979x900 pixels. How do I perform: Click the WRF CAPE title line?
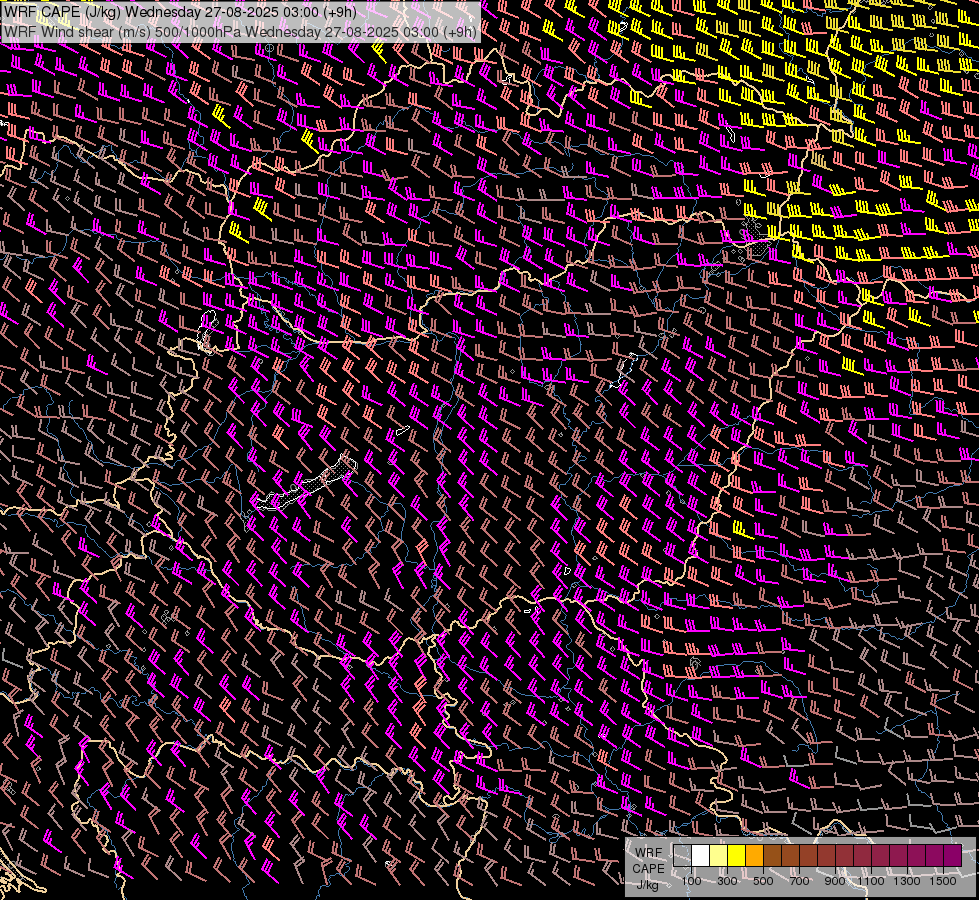[x=180, y=12]
